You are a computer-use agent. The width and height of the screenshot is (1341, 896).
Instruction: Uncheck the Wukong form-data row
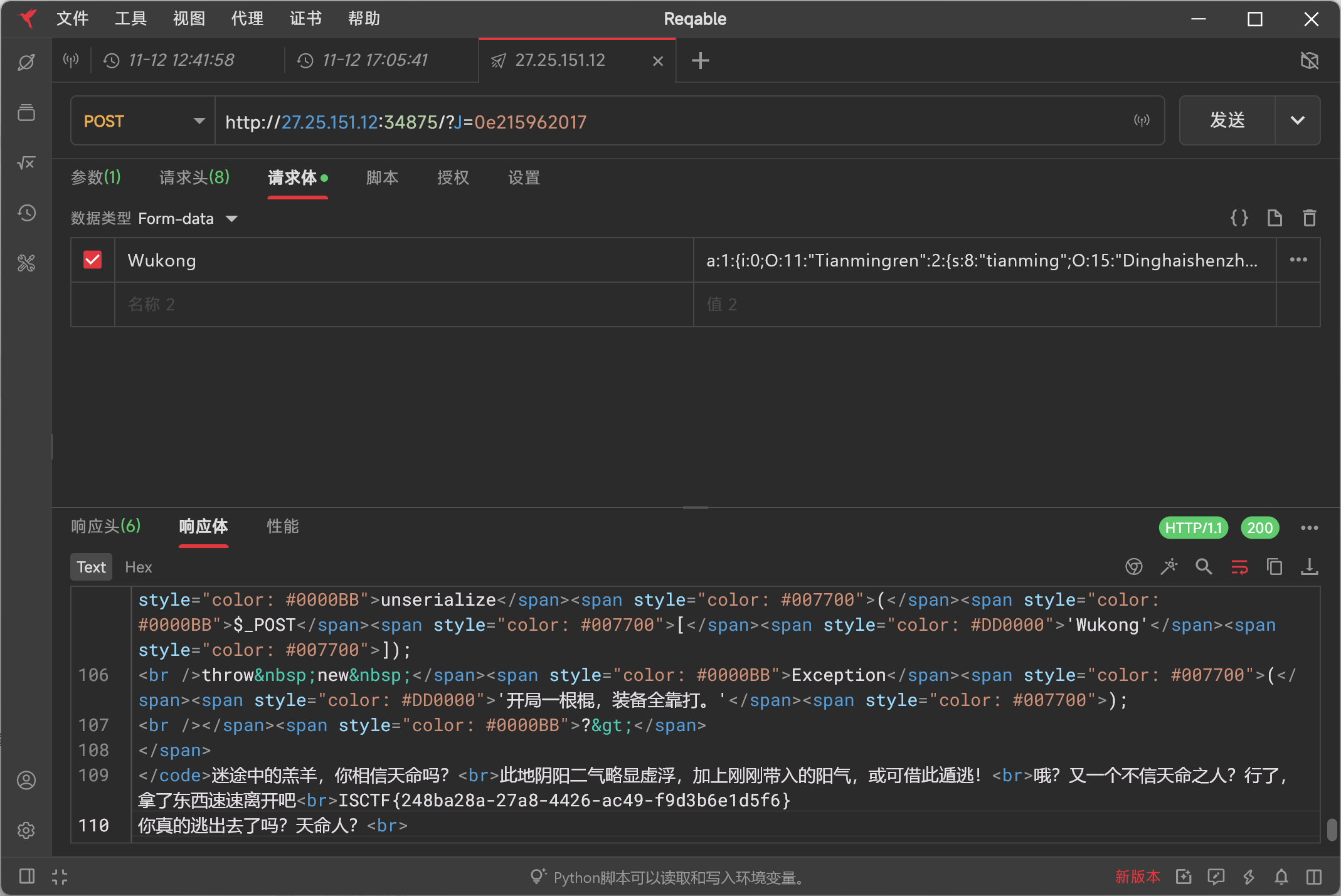93,260
